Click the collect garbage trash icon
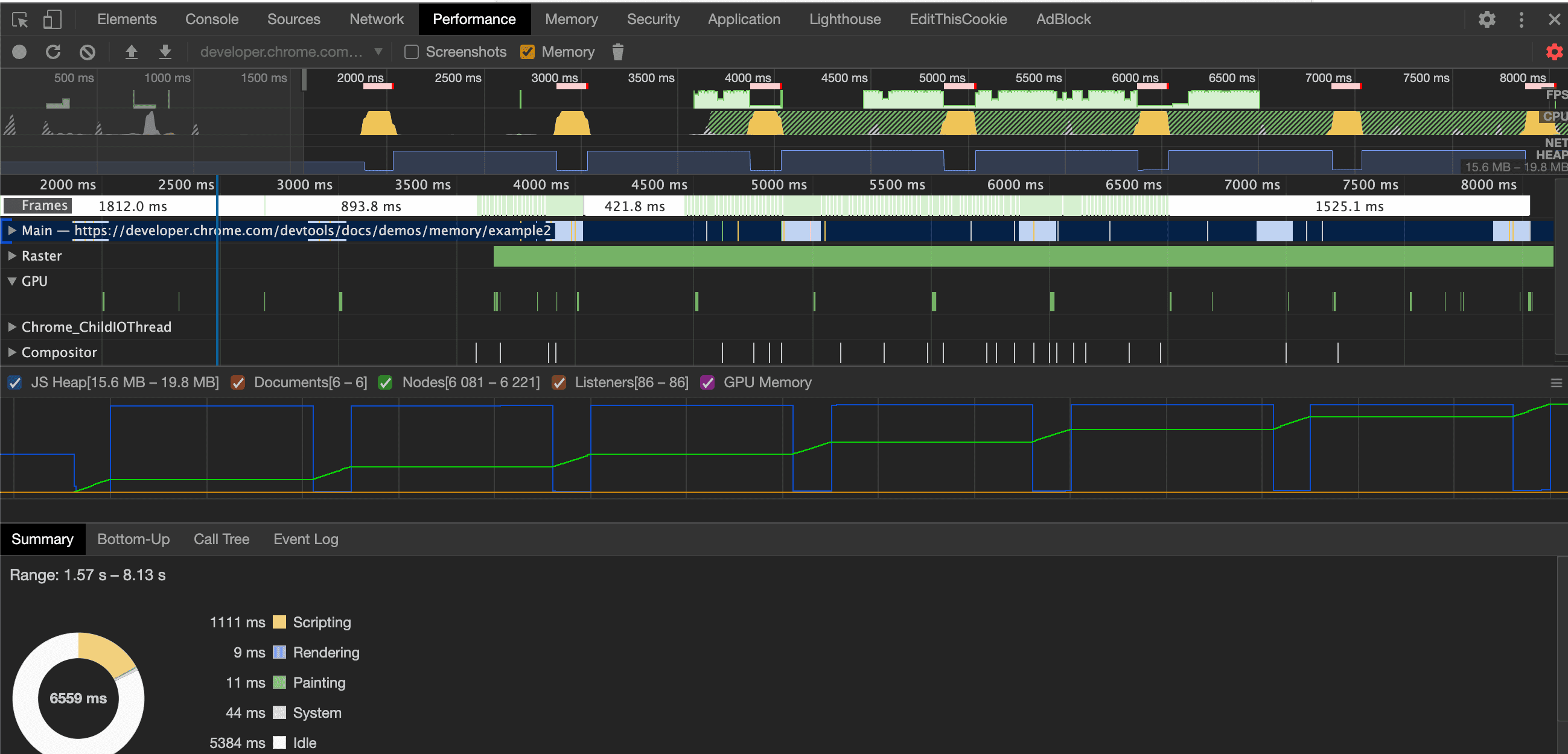Image resolution: width=1568 pixels, height=754 pixels. point(617,52)
